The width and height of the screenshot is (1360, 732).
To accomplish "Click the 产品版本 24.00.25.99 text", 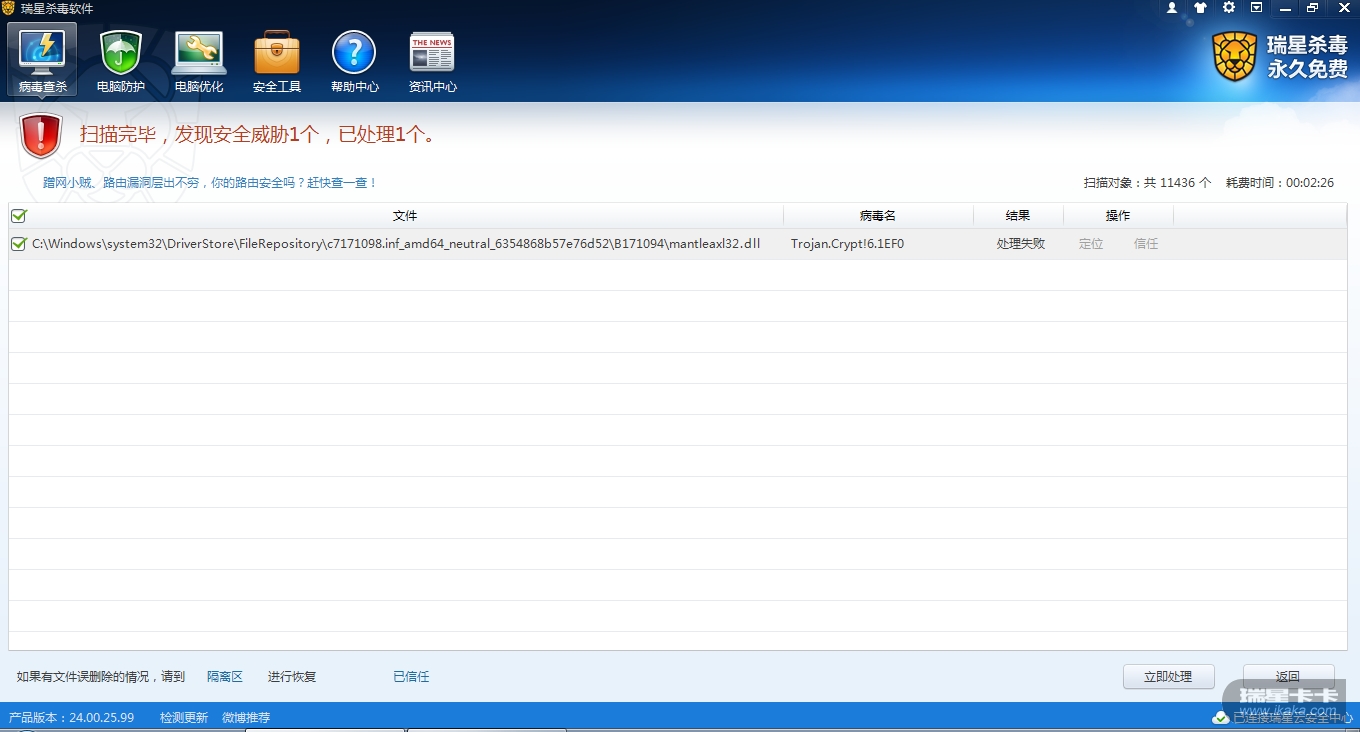I will pyautogui.click(x=71, y=718).
